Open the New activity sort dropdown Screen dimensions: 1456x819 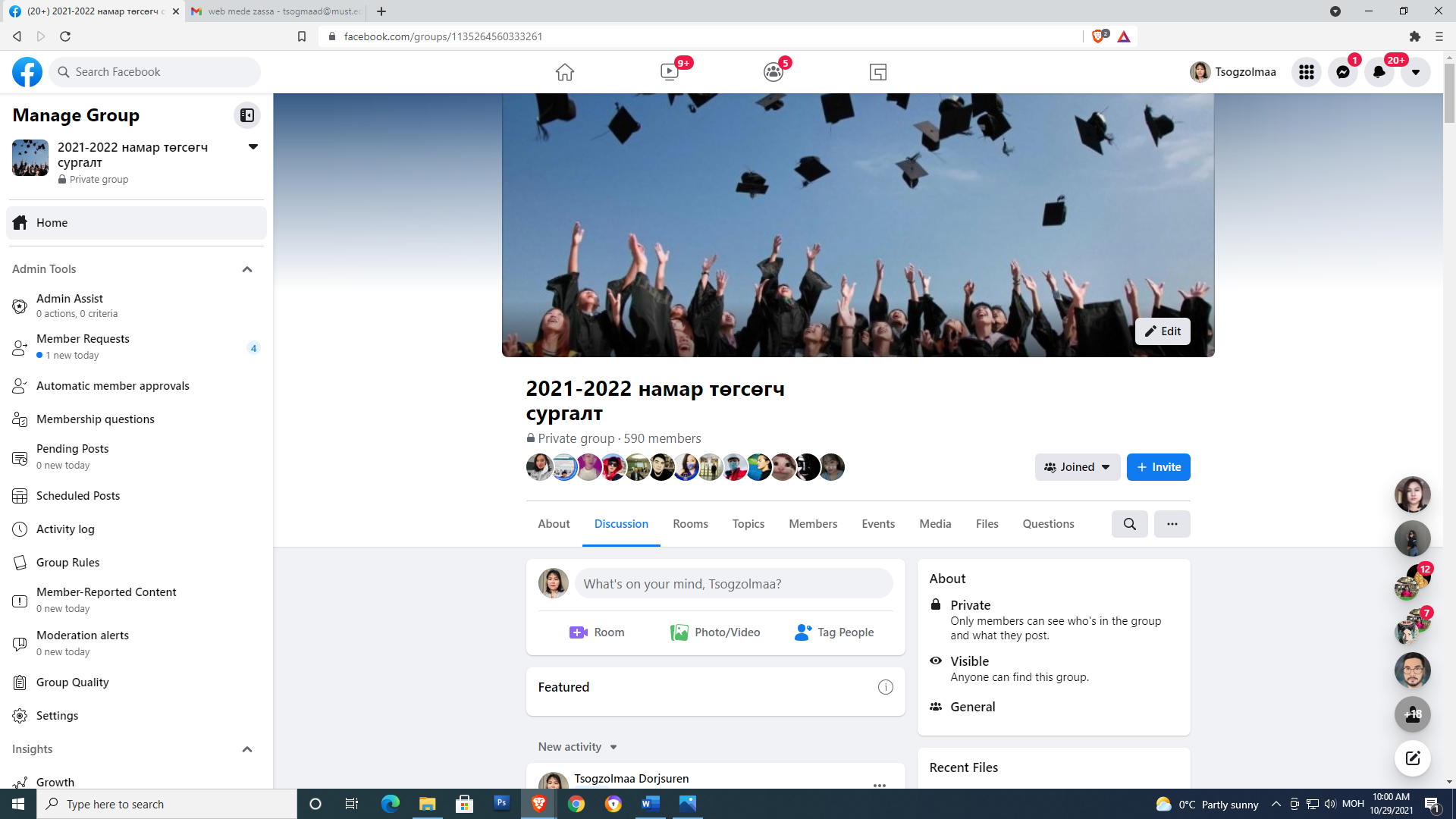(578, 747)
